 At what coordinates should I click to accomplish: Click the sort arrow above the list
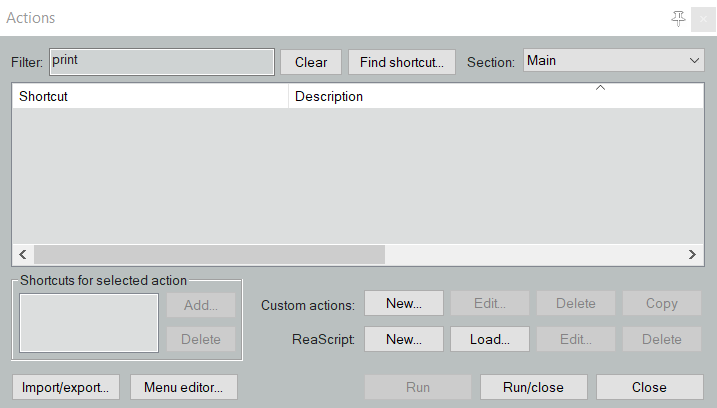600,89
